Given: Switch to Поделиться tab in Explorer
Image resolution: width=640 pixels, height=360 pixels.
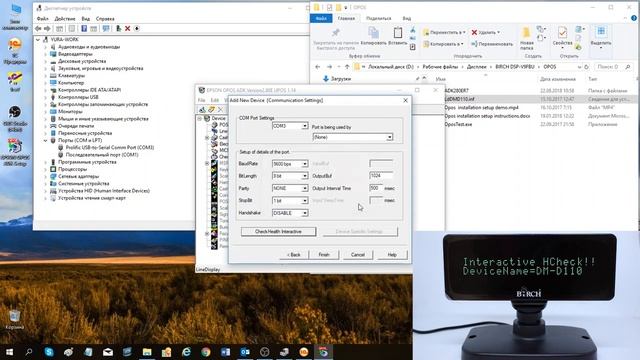Looking at the screenshot, I should point(379,18).
